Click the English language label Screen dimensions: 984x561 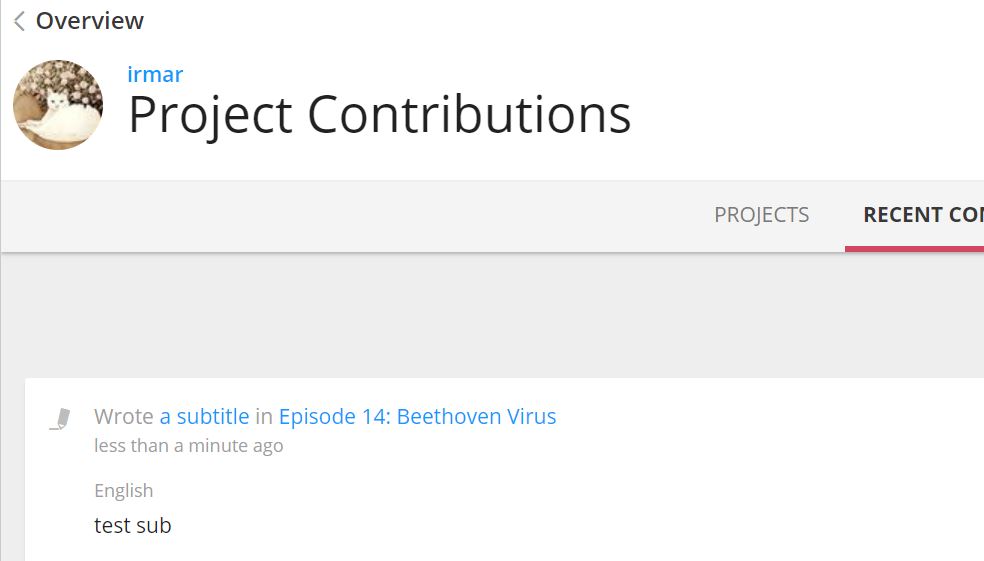(x=124, y=490)
